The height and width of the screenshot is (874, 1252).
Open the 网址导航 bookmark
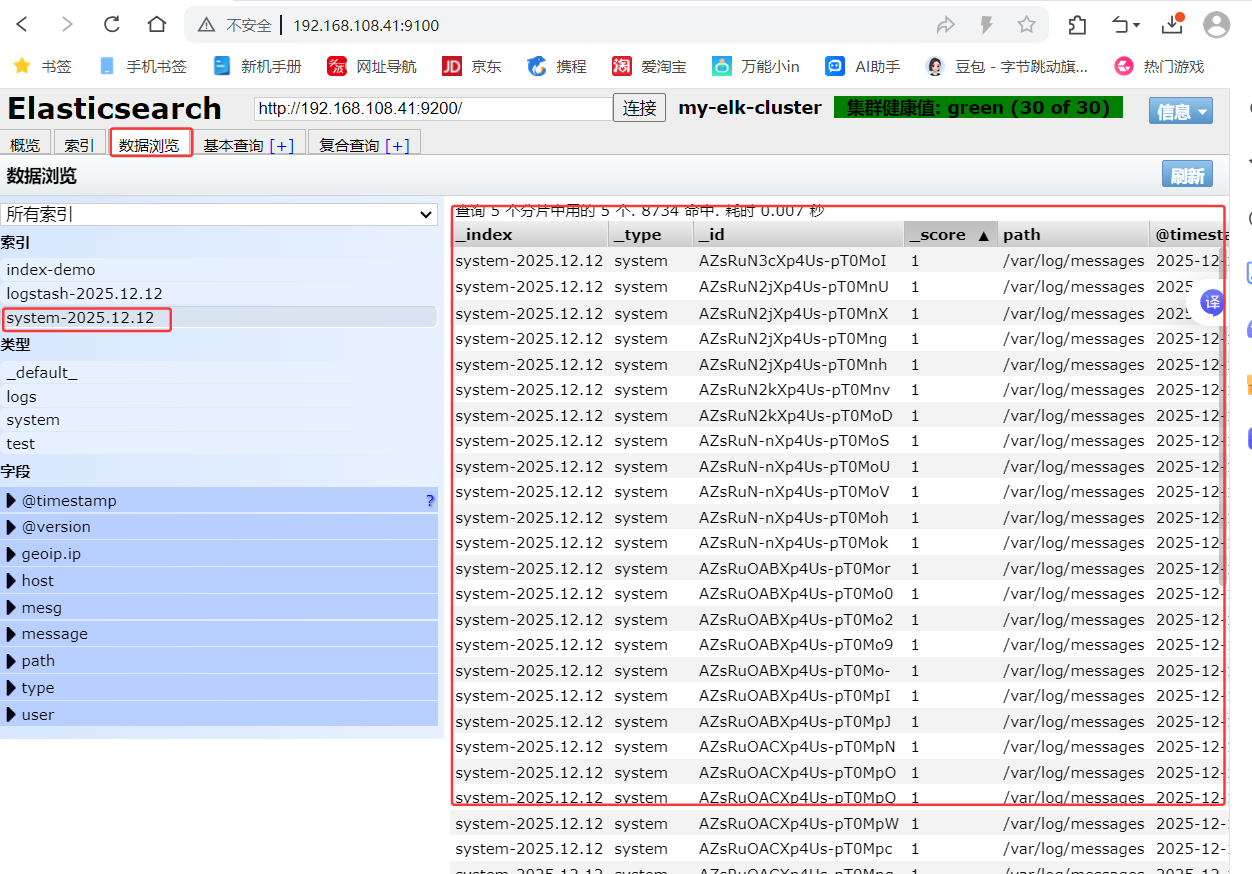(373, 67)
